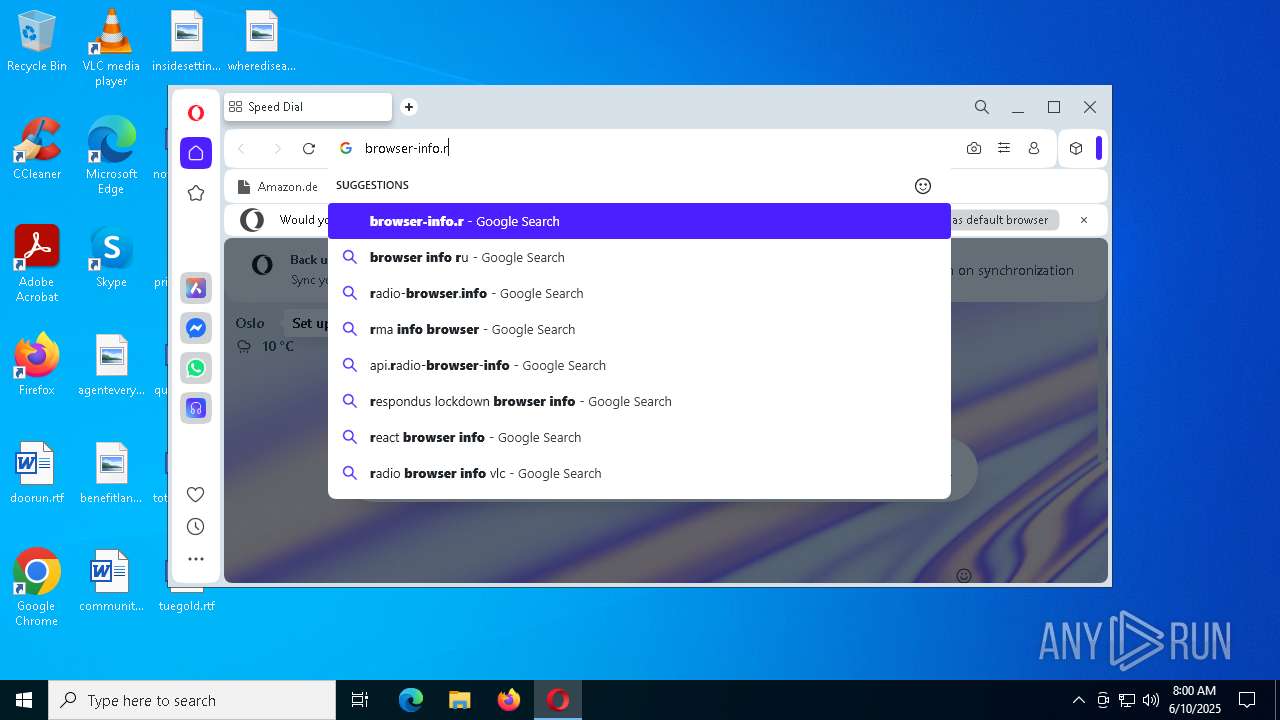This screenshot has width=1280, height=720.
Task: Switch to the Speed Dial tab
Action: (x=307, y=107)
